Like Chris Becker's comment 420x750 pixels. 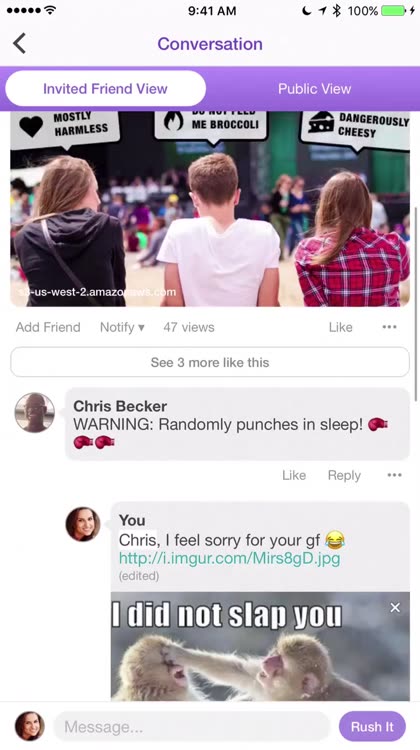294,475
